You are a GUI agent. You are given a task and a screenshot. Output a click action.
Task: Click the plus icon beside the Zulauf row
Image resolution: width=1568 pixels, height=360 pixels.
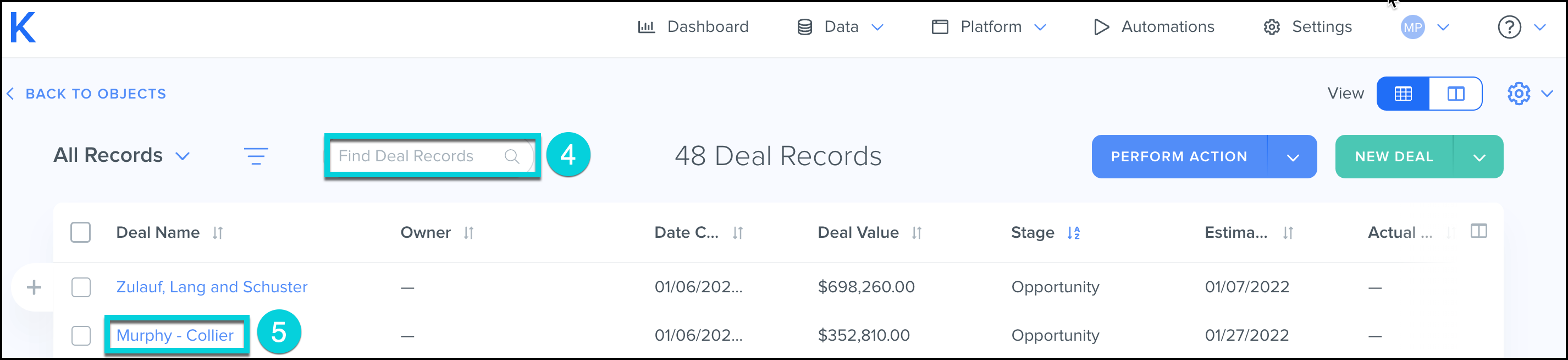coord(34,287)
